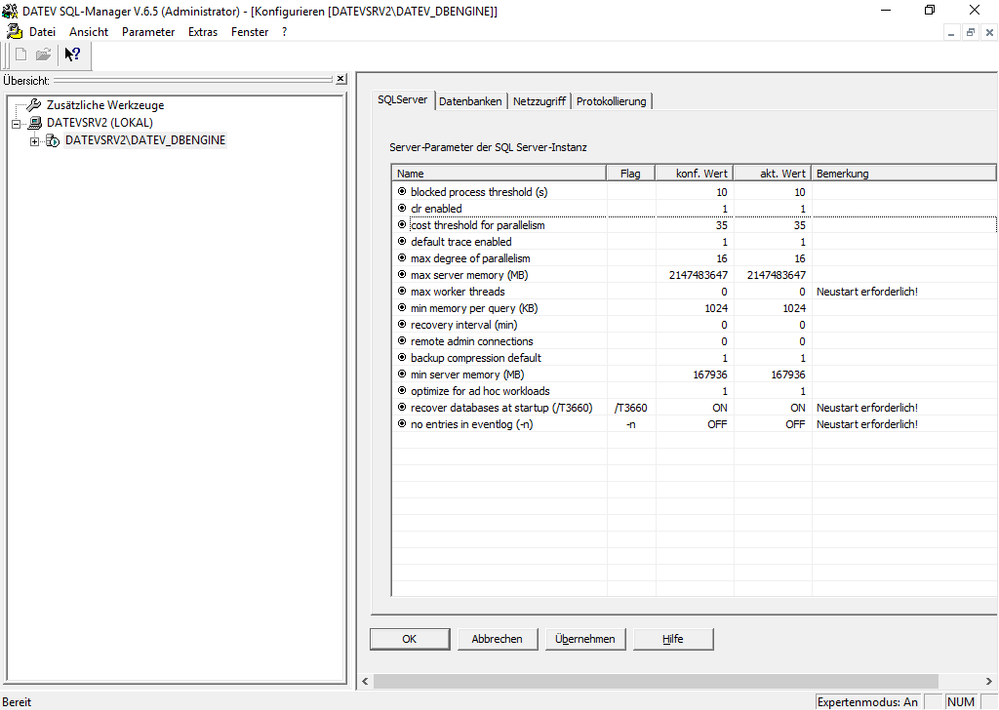Click bullet icon of max degree of parallelism
This screenshot has width=999, height=710.
pyautogui.click(x=402, y=257)
